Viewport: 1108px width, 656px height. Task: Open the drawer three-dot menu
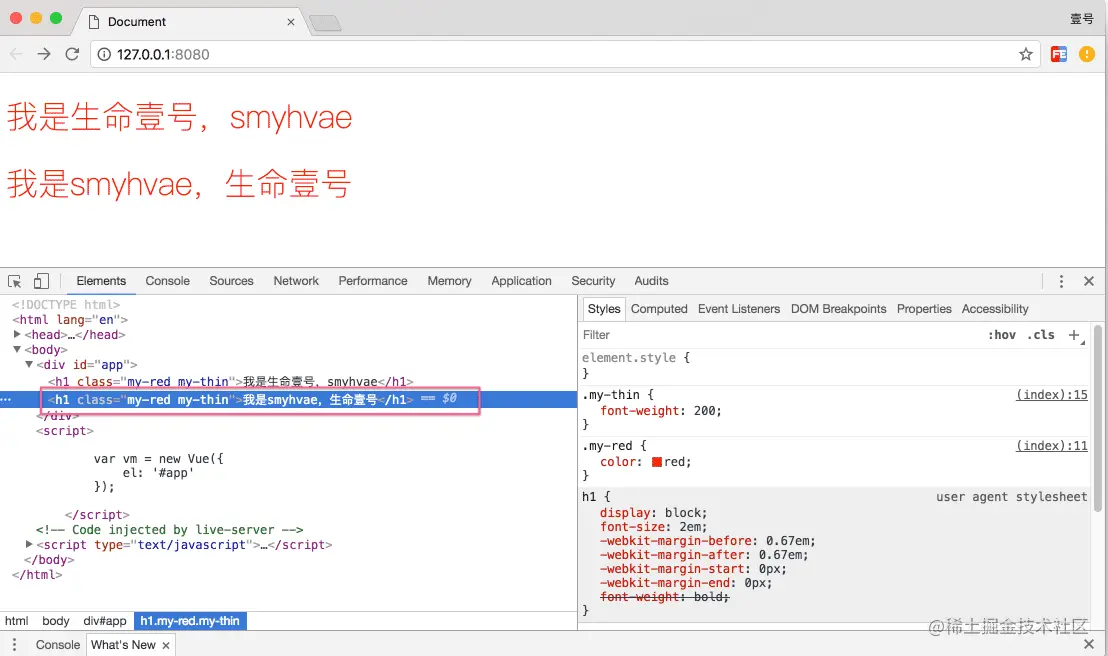13,645
